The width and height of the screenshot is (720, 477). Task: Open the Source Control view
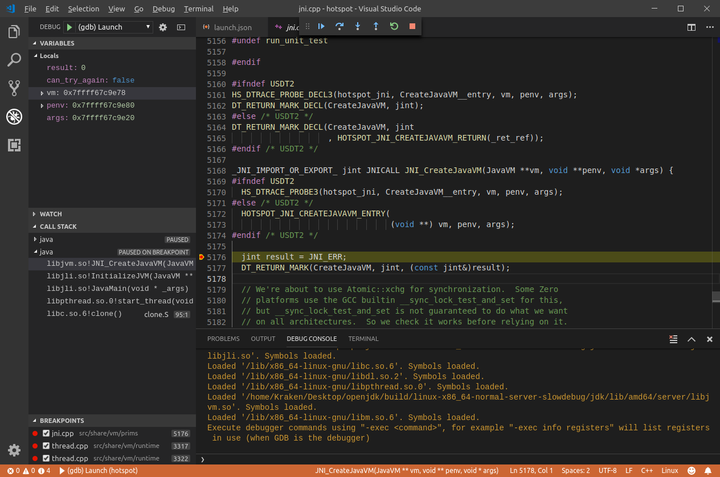[14, 88]
